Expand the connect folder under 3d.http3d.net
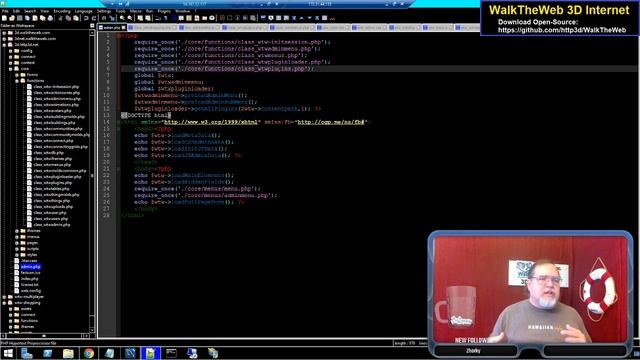Viewport: 640px width, 360px height. 11,57
